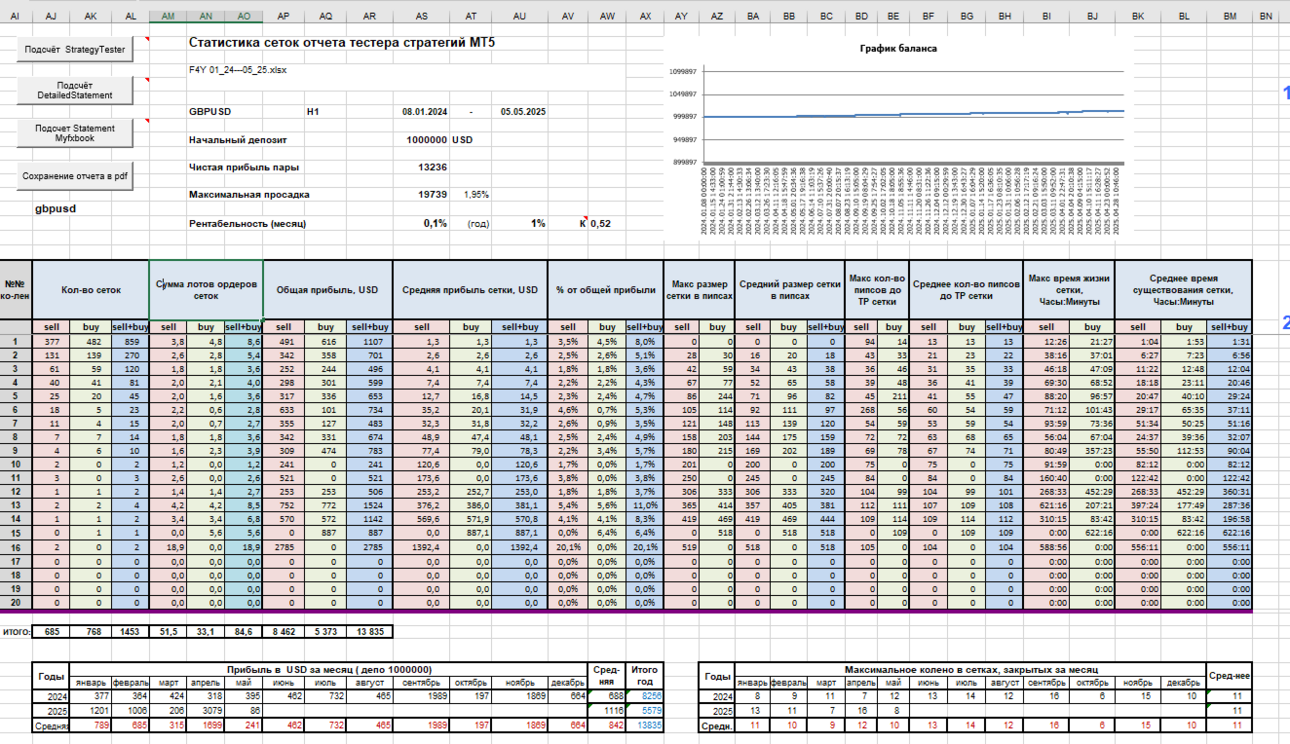Viewport: 1290px width, 744px height.
Task: Select total profit cell 1107
Action: click(x=370, y=341)
